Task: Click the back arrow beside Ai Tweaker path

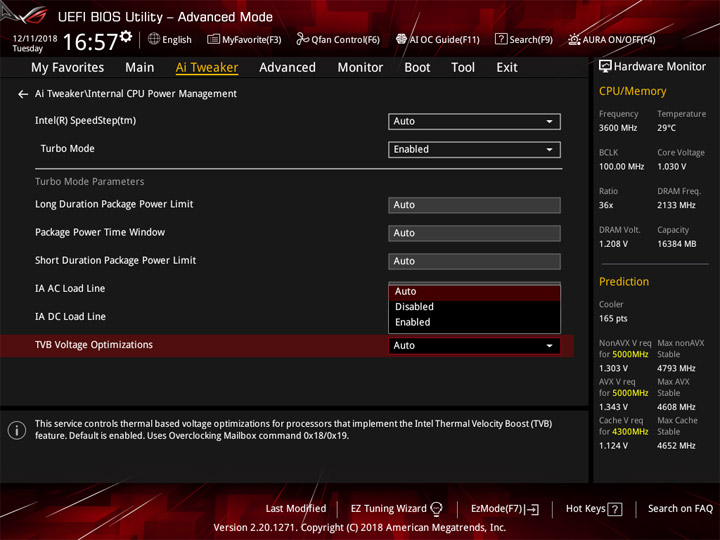Action: tap(22, 94)
